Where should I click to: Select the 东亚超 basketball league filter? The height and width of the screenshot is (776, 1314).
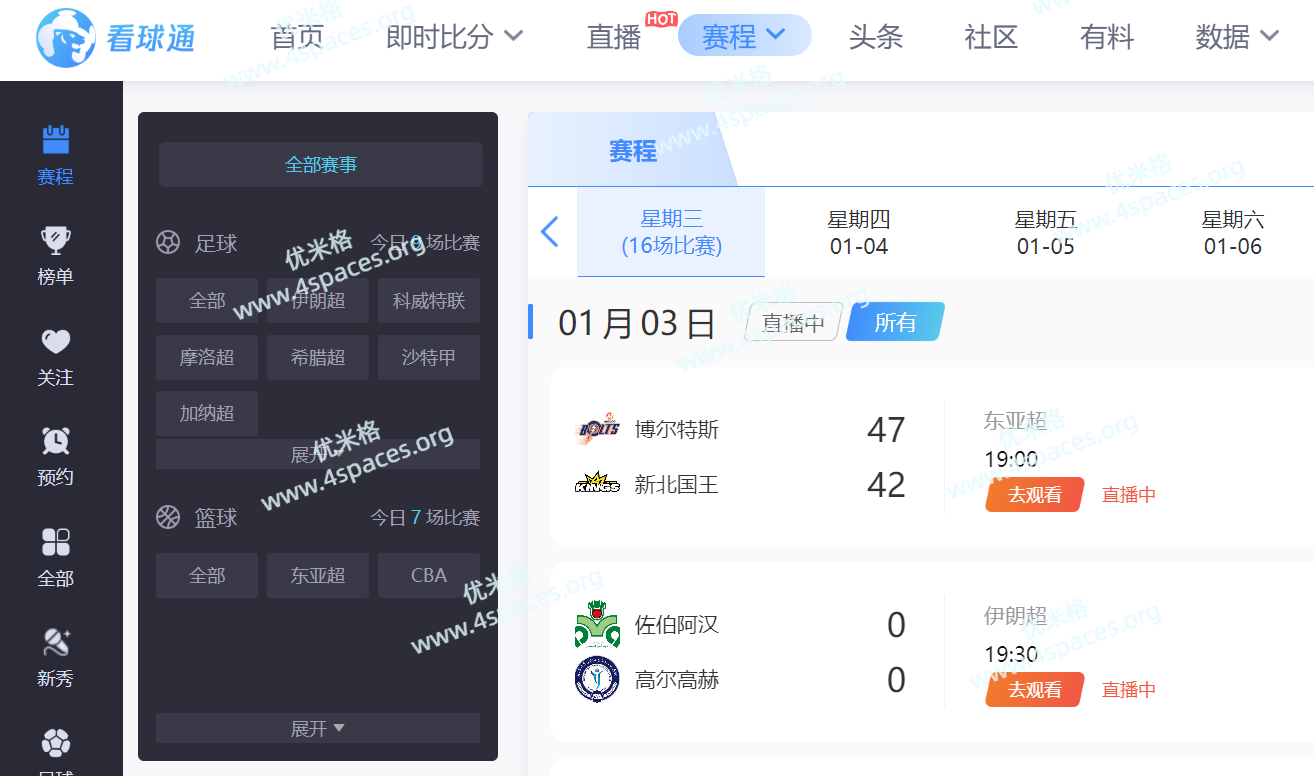(317, 576)
